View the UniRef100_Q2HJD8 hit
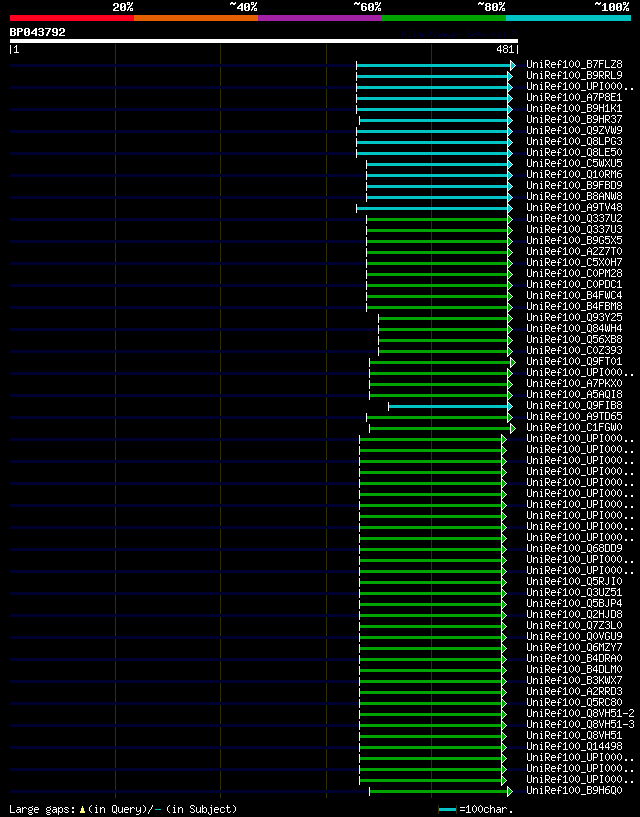This screenshot has height=817, width=640. click(574, 614)
